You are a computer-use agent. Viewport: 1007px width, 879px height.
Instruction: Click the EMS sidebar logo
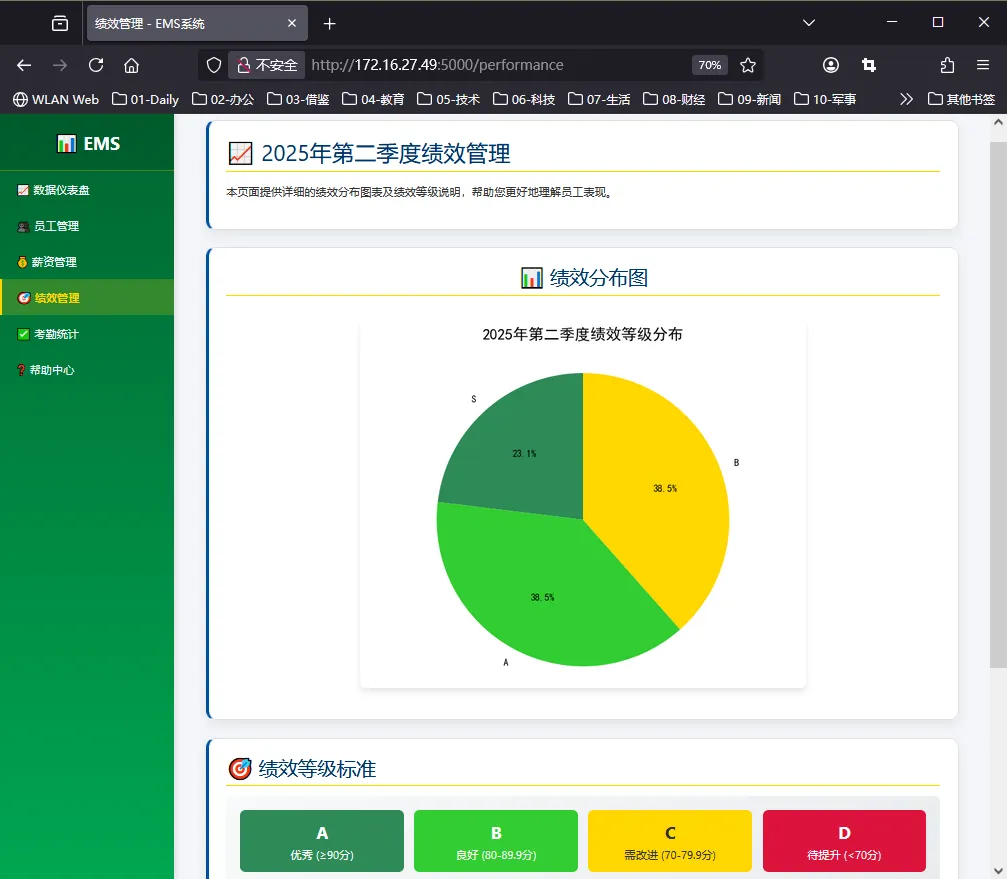point(88,143)
